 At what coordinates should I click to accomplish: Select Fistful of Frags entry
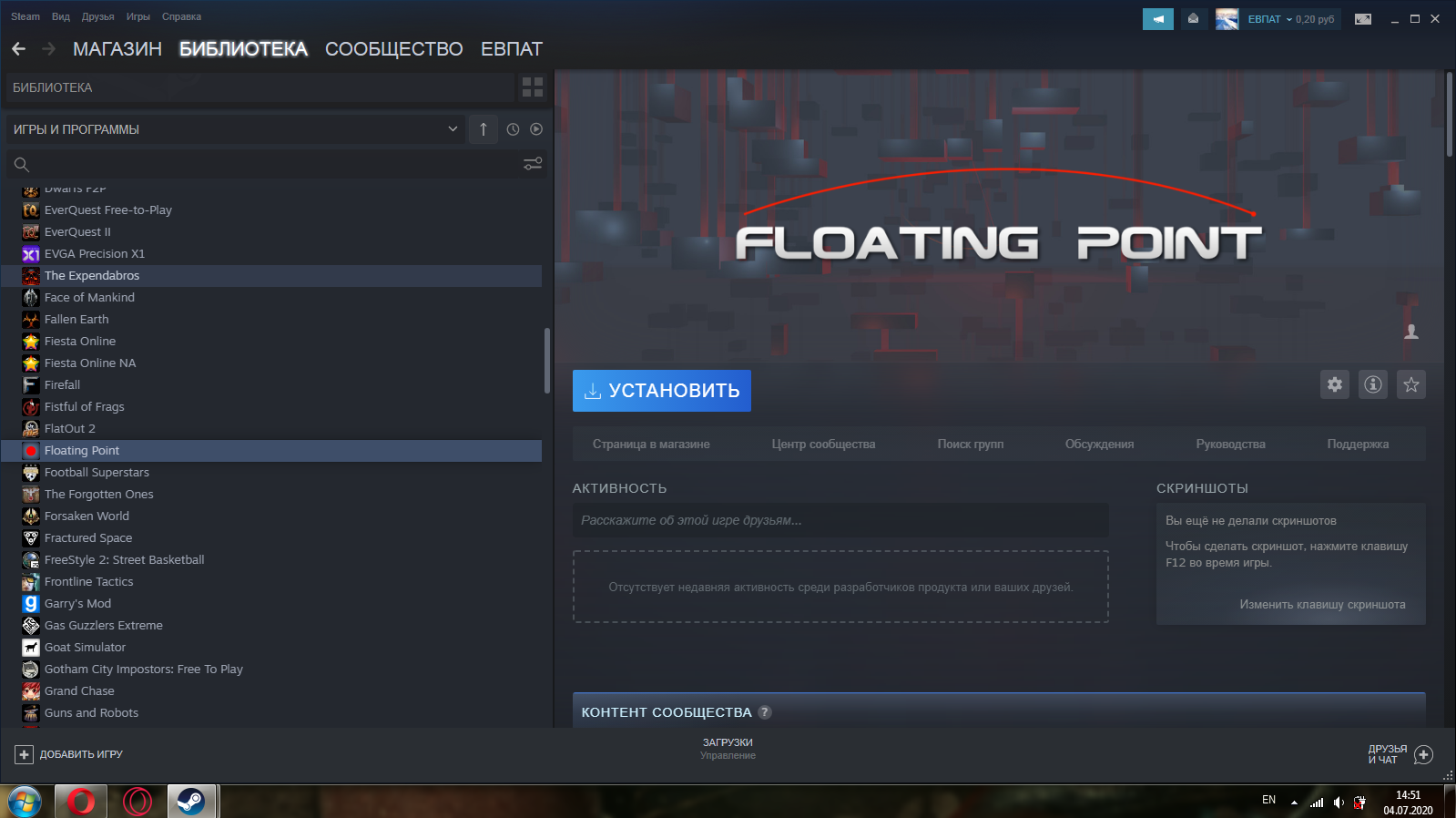271,407
